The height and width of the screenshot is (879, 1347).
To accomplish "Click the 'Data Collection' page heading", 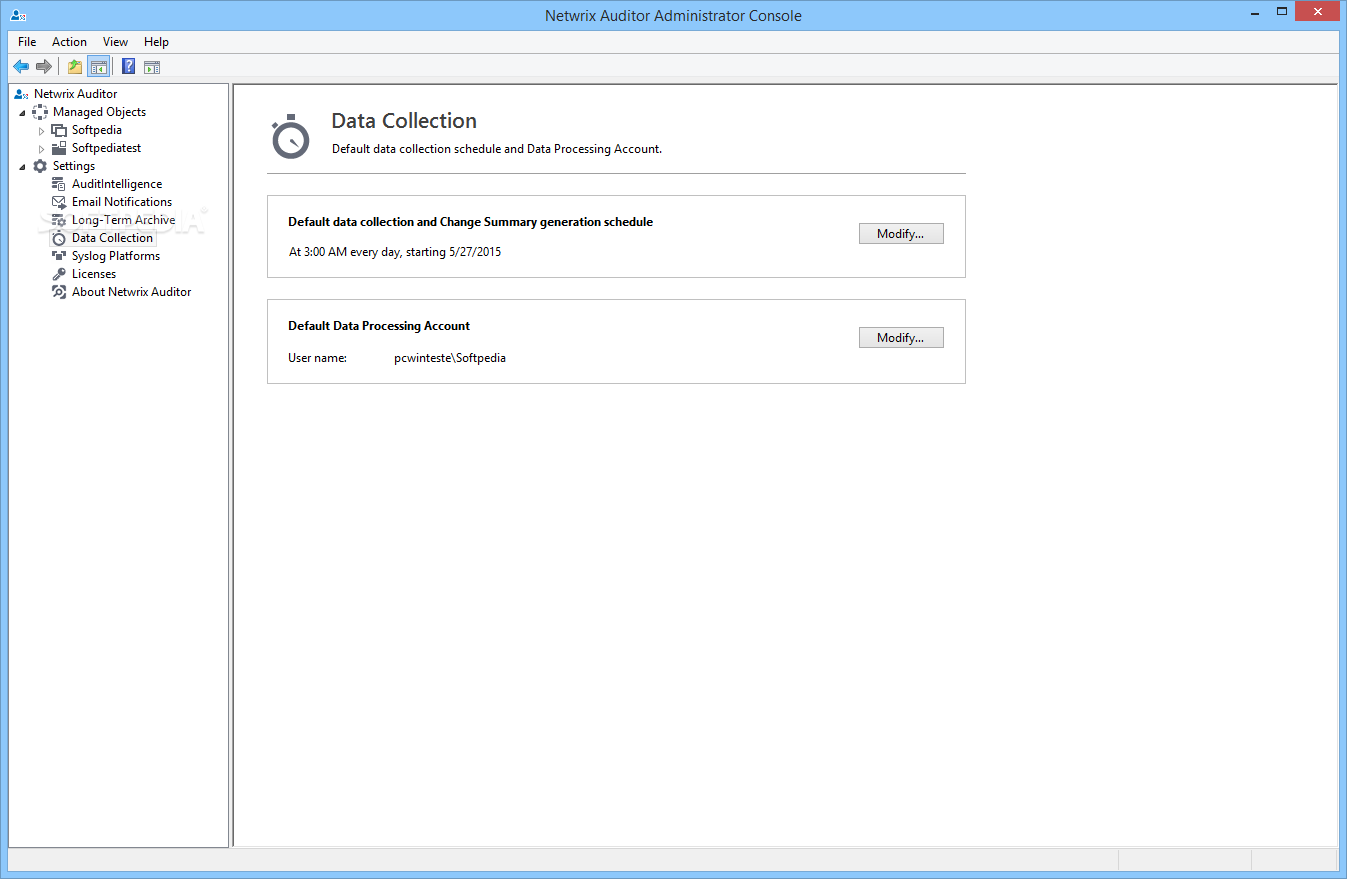I will tap(404, 121).
